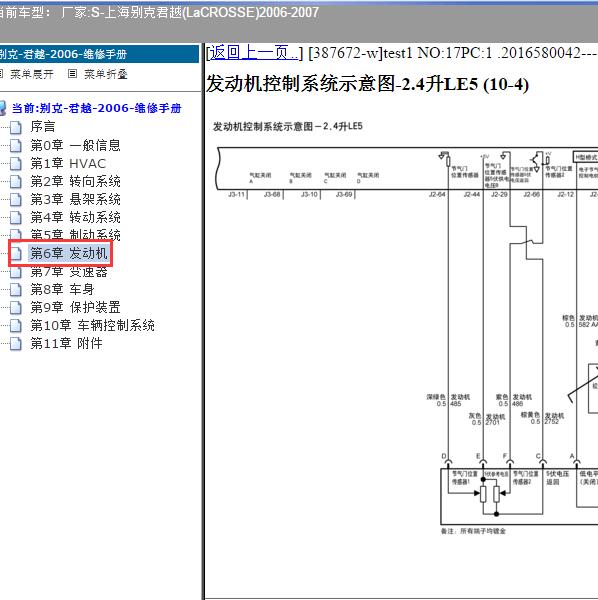Click the 备注: 所有端子均镀金 note

(x=473, y=531)
